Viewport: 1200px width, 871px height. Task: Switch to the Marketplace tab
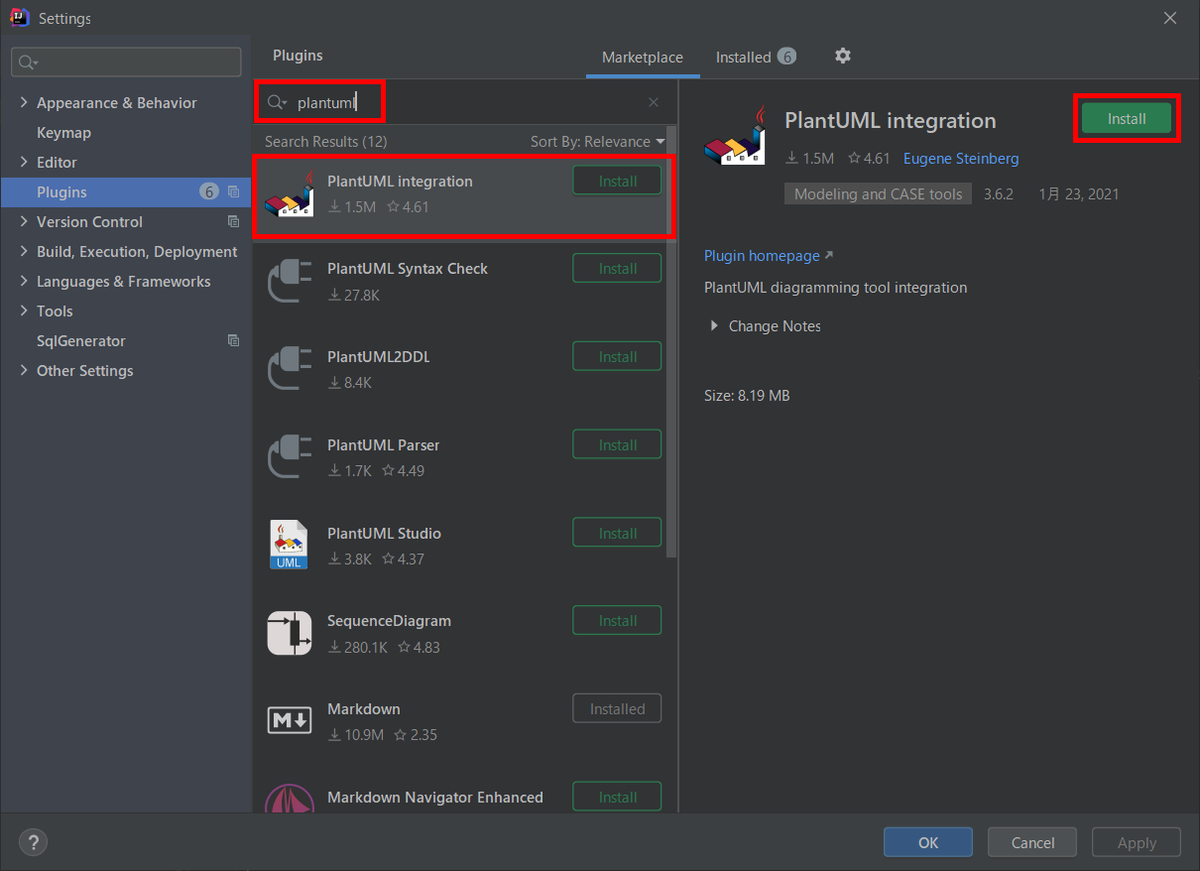pos(643,57)
